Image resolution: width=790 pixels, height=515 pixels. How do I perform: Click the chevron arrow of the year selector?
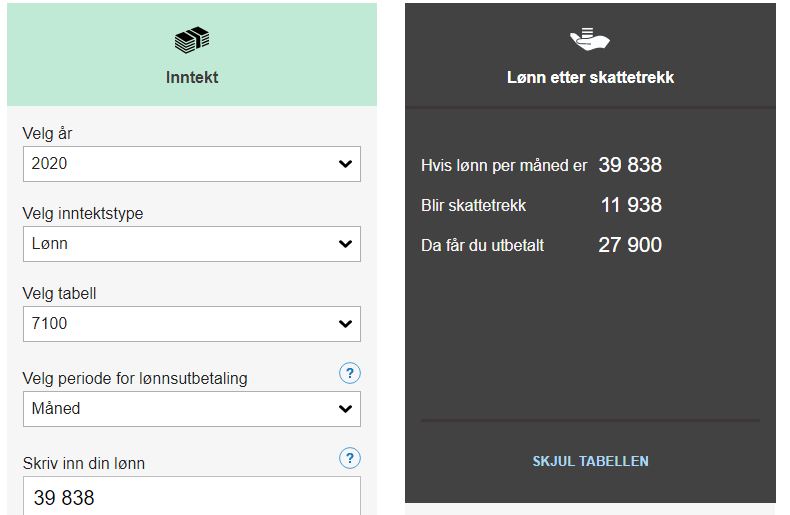345,164
